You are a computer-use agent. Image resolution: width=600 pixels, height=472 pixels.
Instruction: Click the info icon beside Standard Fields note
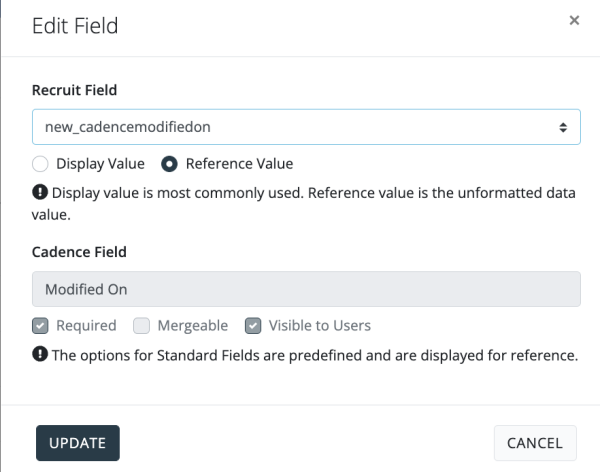(x=40, y=354)
